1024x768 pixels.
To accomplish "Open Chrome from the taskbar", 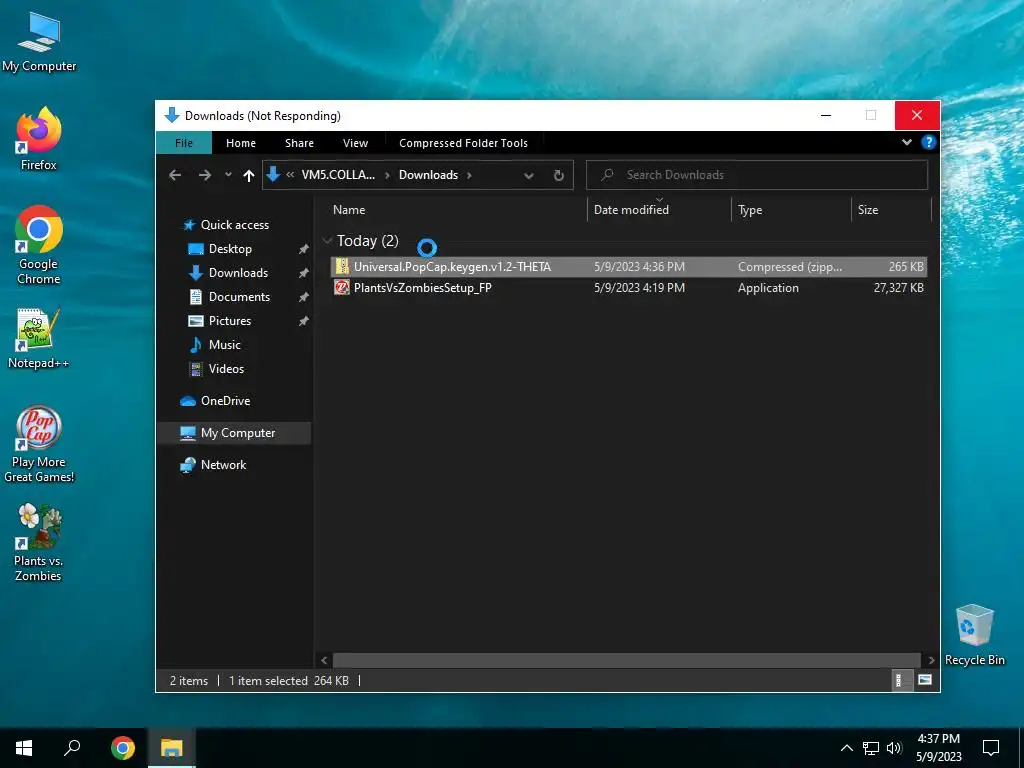I will (123, 748).
